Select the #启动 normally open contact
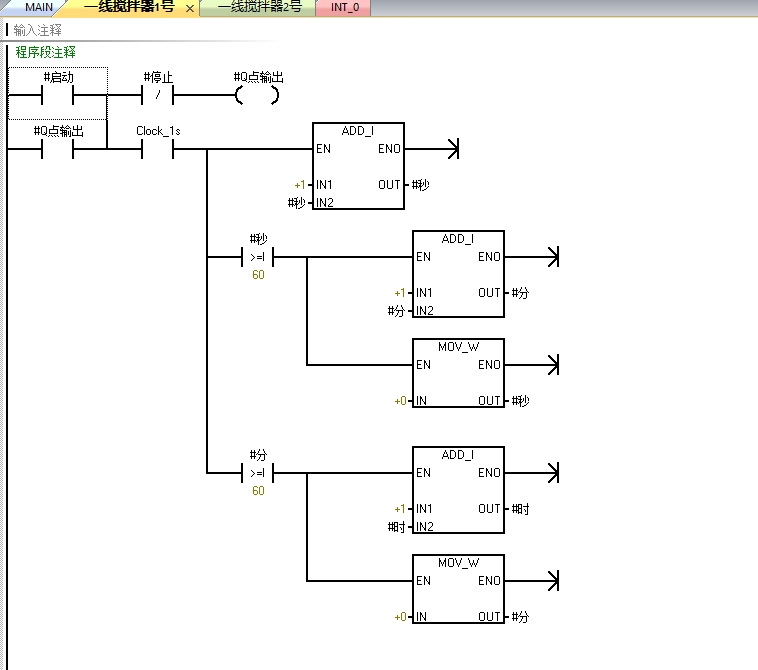Screen dimensions: 758x670 coord(58,96)
